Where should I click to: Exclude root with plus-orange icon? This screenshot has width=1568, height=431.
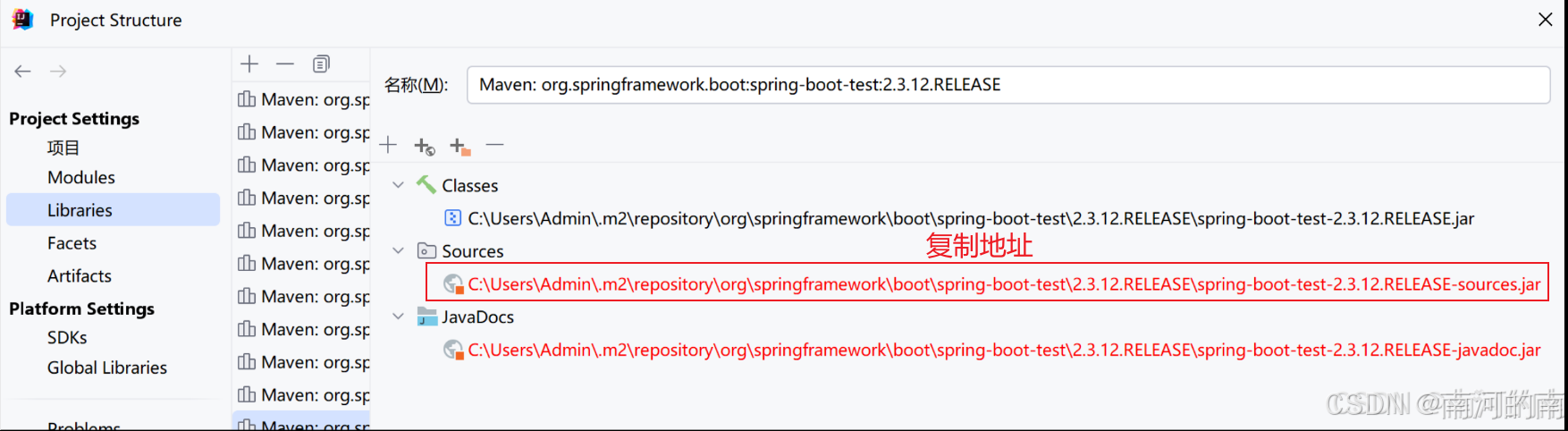[x=459, y=146]
